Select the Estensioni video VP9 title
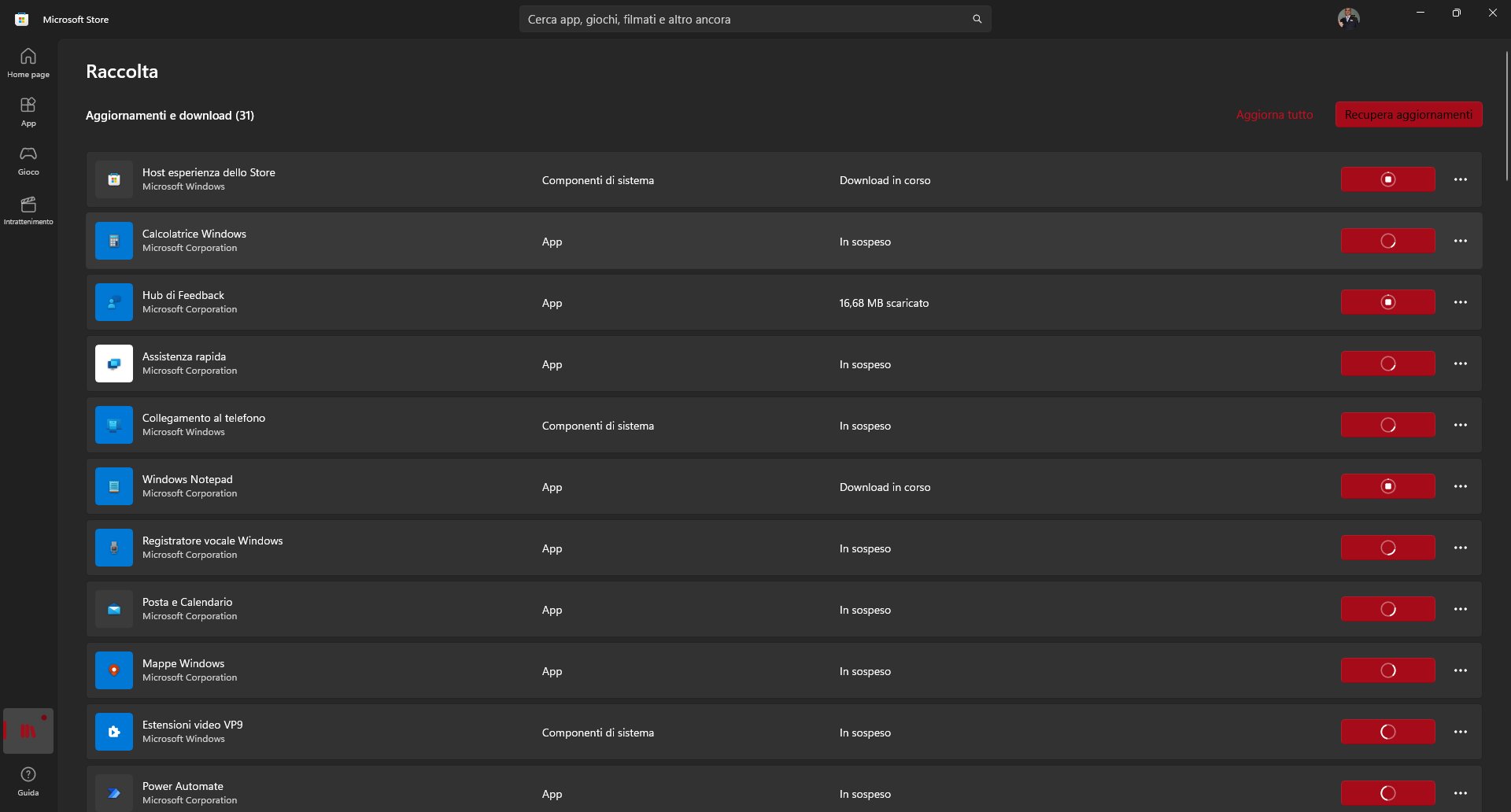The image size is (1511, 812). 193,725
